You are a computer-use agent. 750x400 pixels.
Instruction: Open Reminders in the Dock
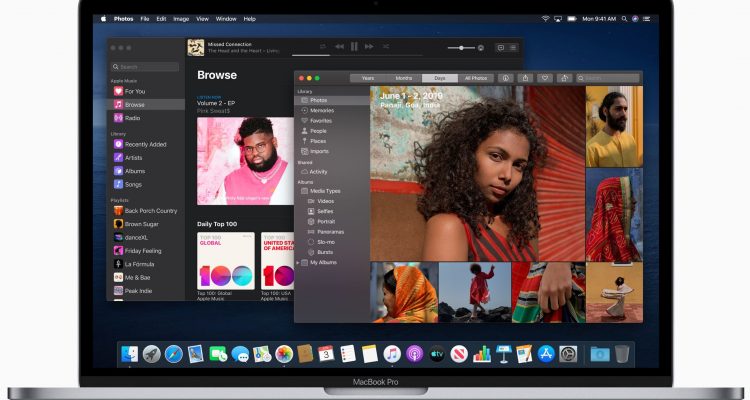point(348,354)
